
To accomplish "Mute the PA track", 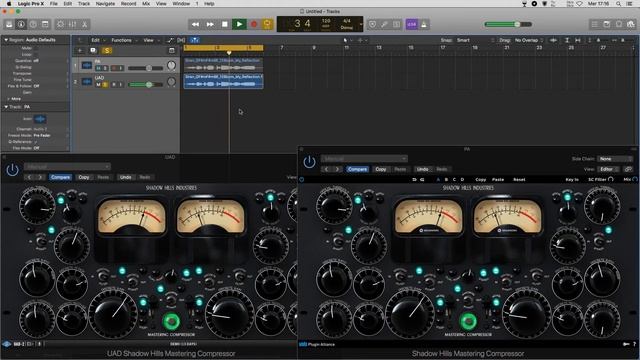I will pos(98,68).
